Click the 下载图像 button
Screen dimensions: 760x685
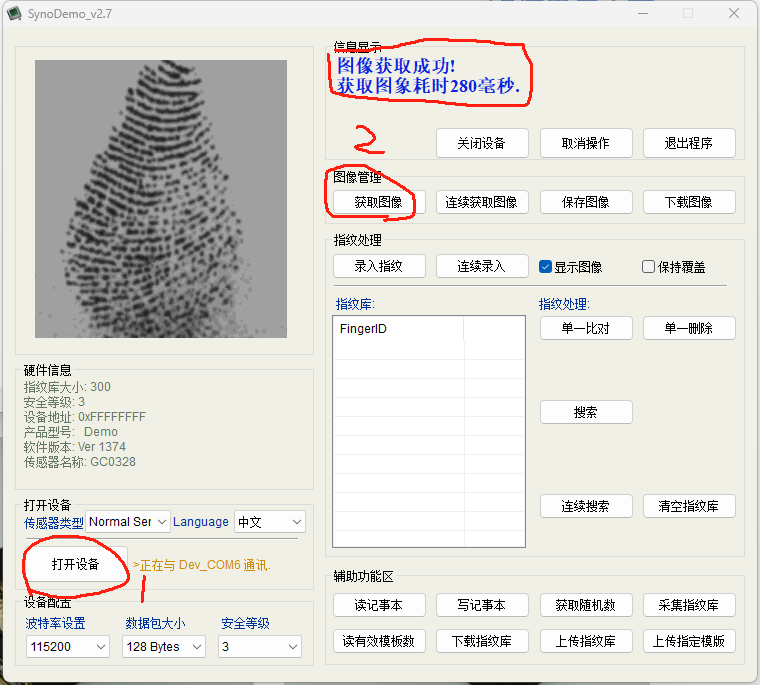pyautogui.click(x=689, y=202)
